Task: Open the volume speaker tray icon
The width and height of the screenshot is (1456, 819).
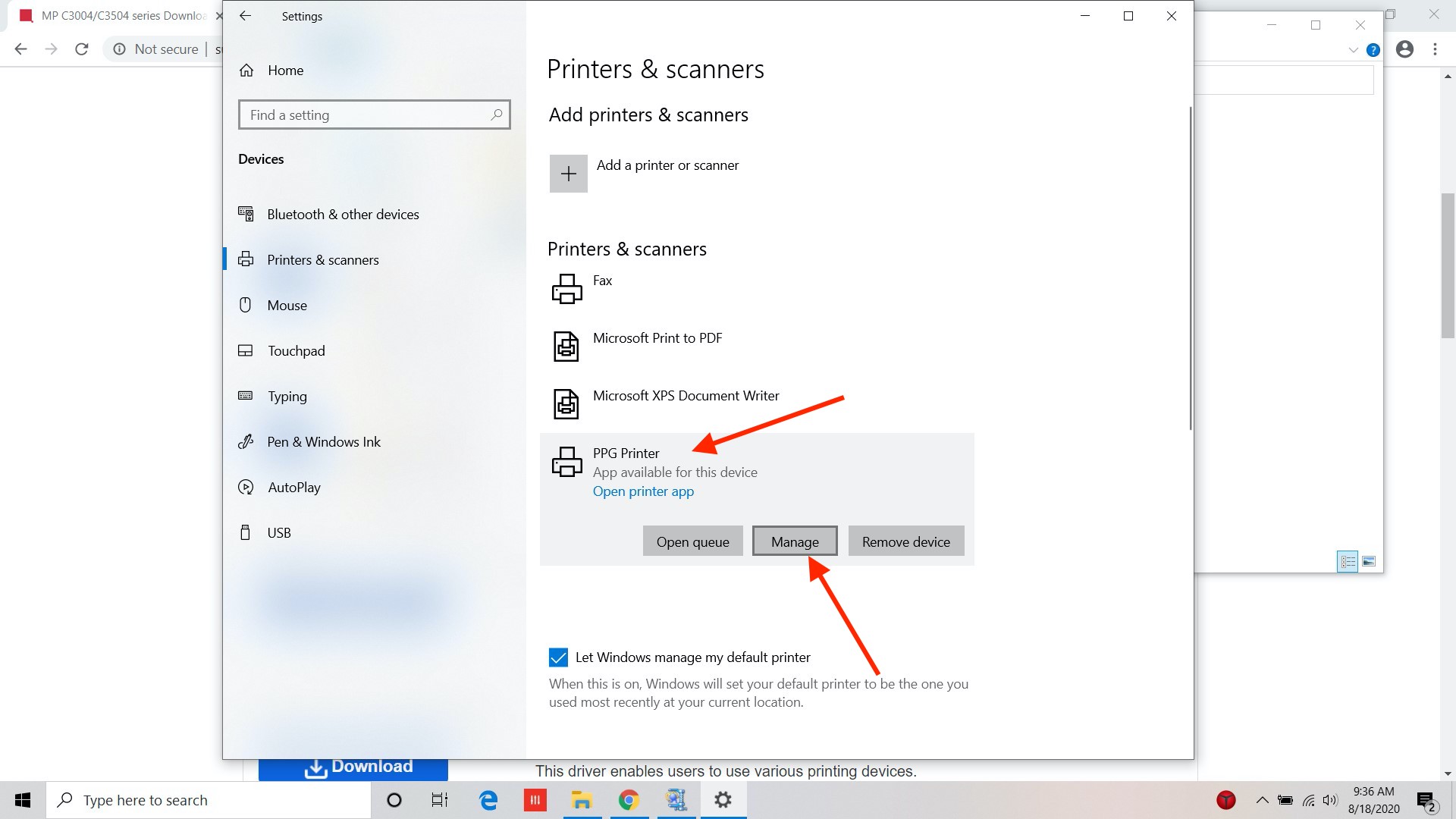Action: [1330, 800]
